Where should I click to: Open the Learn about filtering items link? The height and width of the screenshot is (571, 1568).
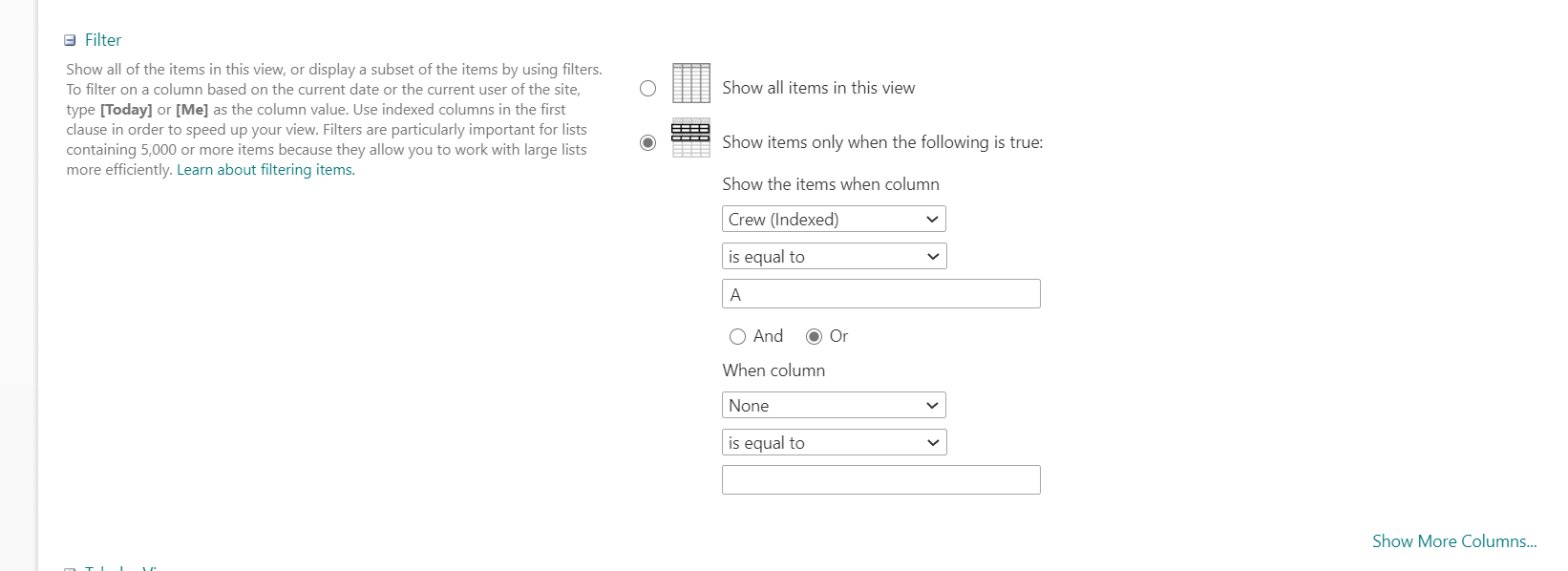(x=265, y=170)
